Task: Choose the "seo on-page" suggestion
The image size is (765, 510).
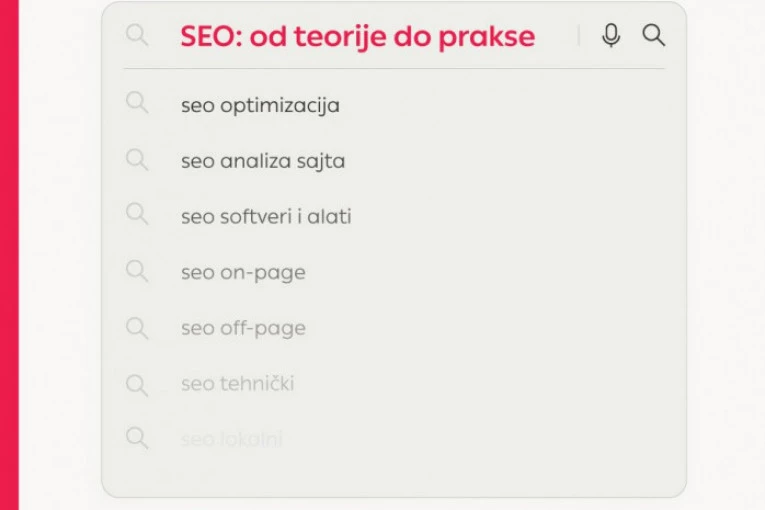Action: 243,273
